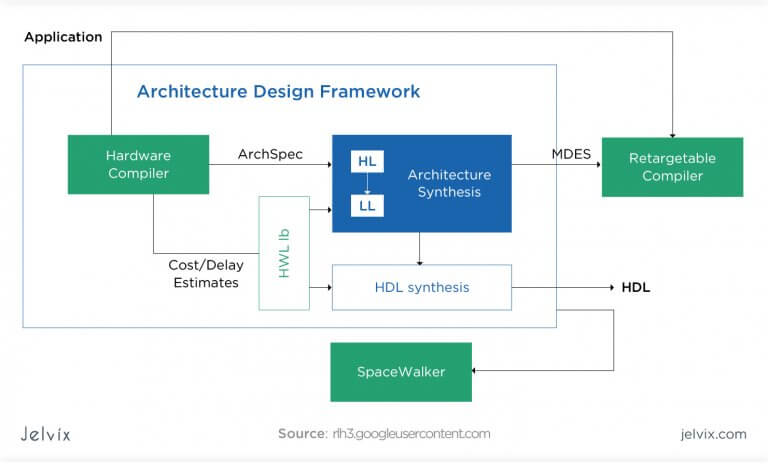The height and width of the screenshot is (464, 768).
Task: Click the SpaceWalker green box
Action: pos(401,372)
